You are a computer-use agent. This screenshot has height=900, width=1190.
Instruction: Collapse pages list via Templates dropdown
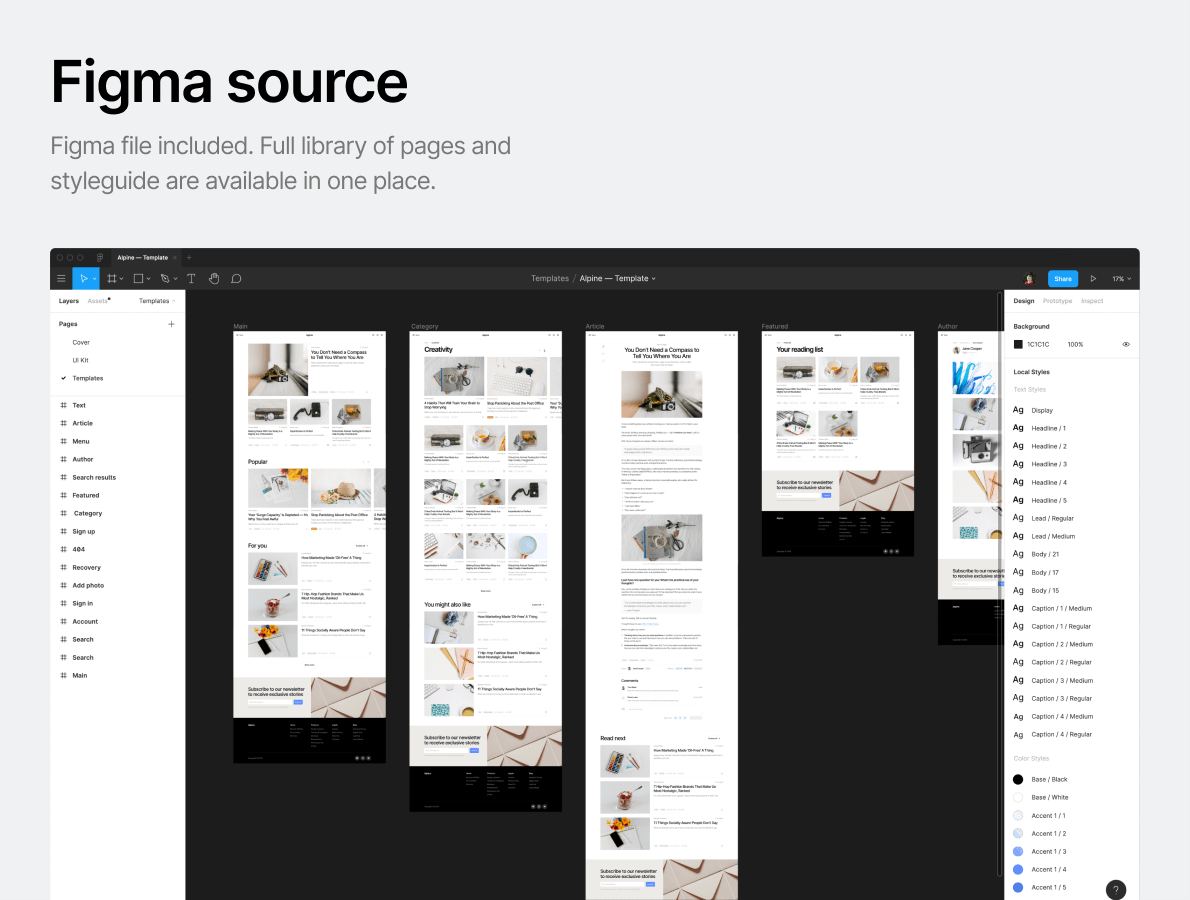157,301
